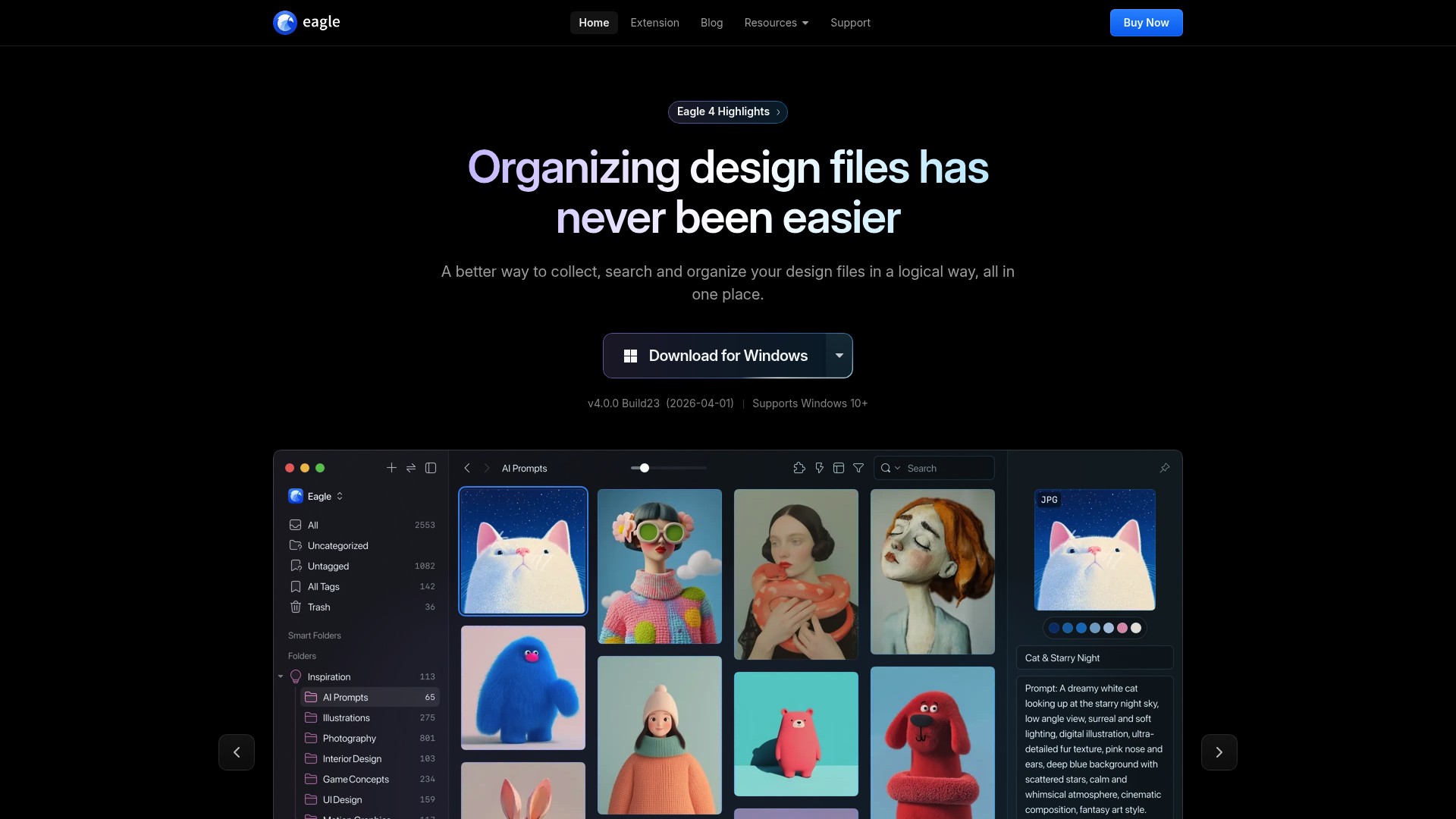Click the lightbulb icon for Inspiration

[296, 676]
